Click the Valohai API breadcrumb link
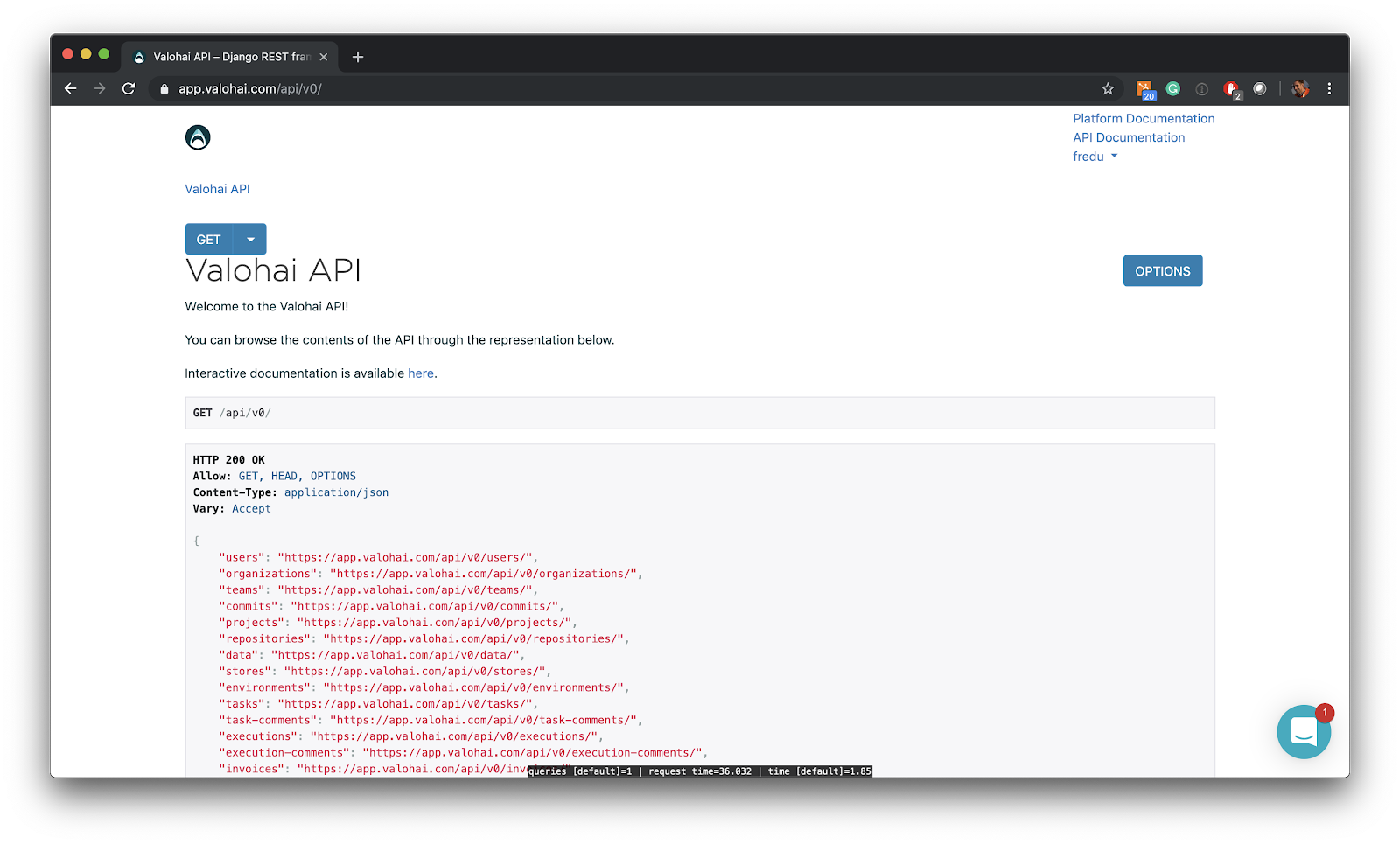Viewport: 1400px width, 844px height. tap(217, 189)
